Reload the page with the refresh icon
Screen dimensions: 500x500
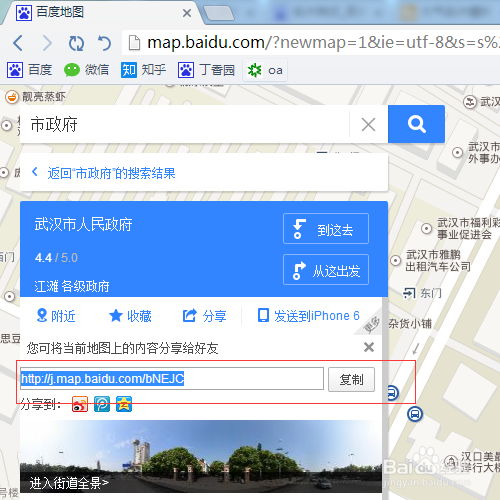76,43
